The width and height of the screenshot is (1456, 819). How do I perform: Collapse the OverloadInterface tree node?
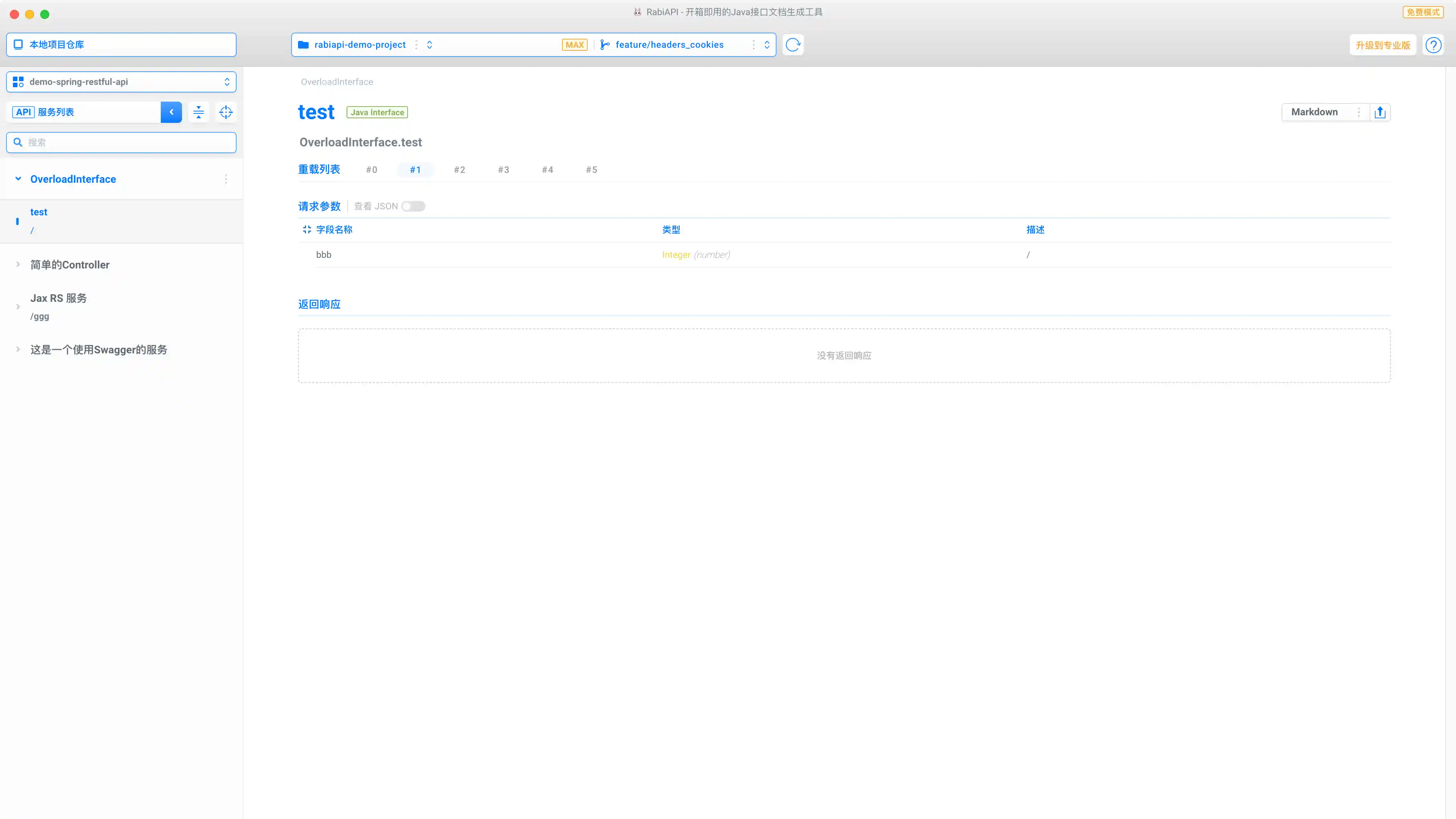coord(18,179)
